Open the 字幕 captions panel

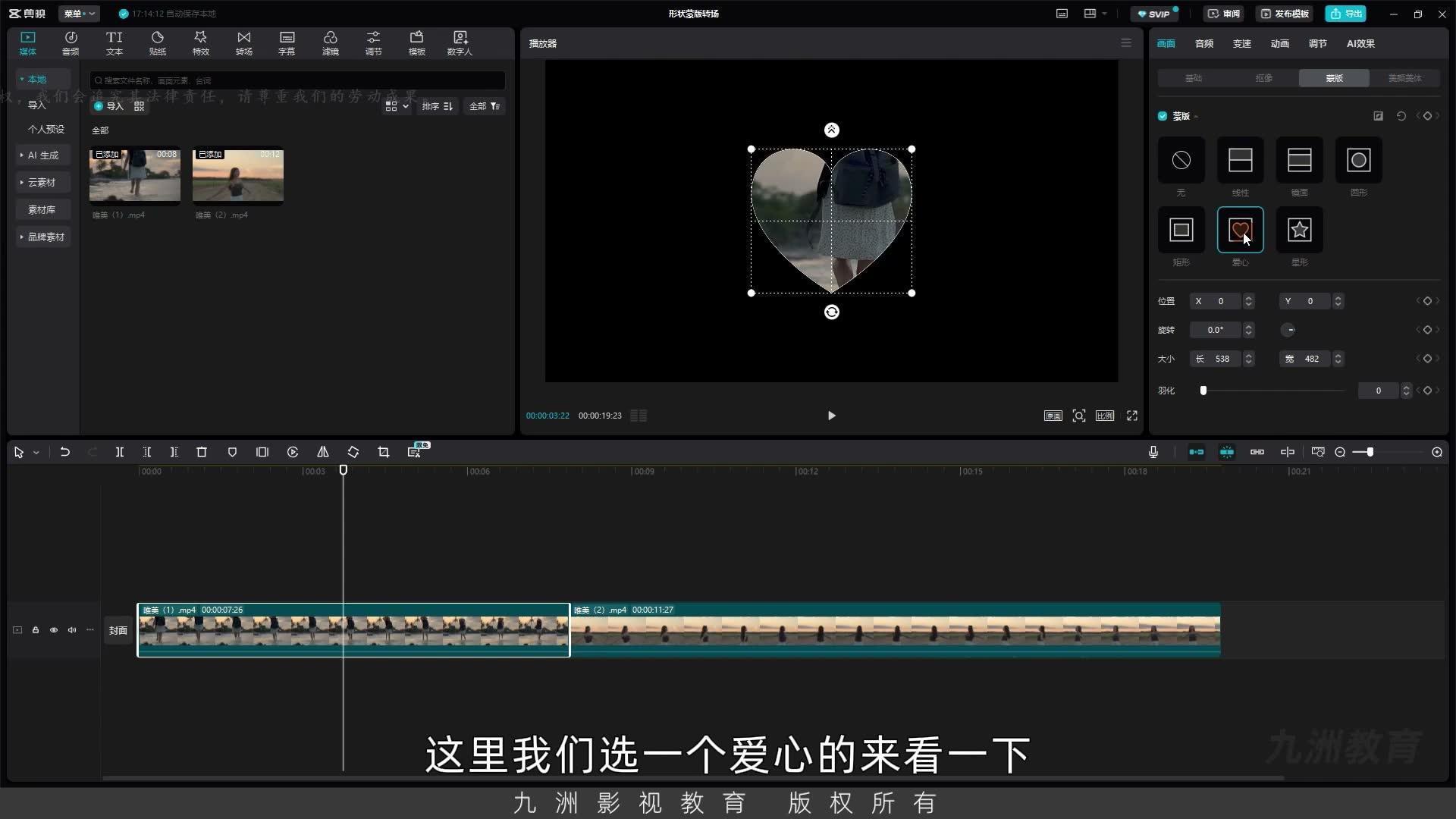287,43
